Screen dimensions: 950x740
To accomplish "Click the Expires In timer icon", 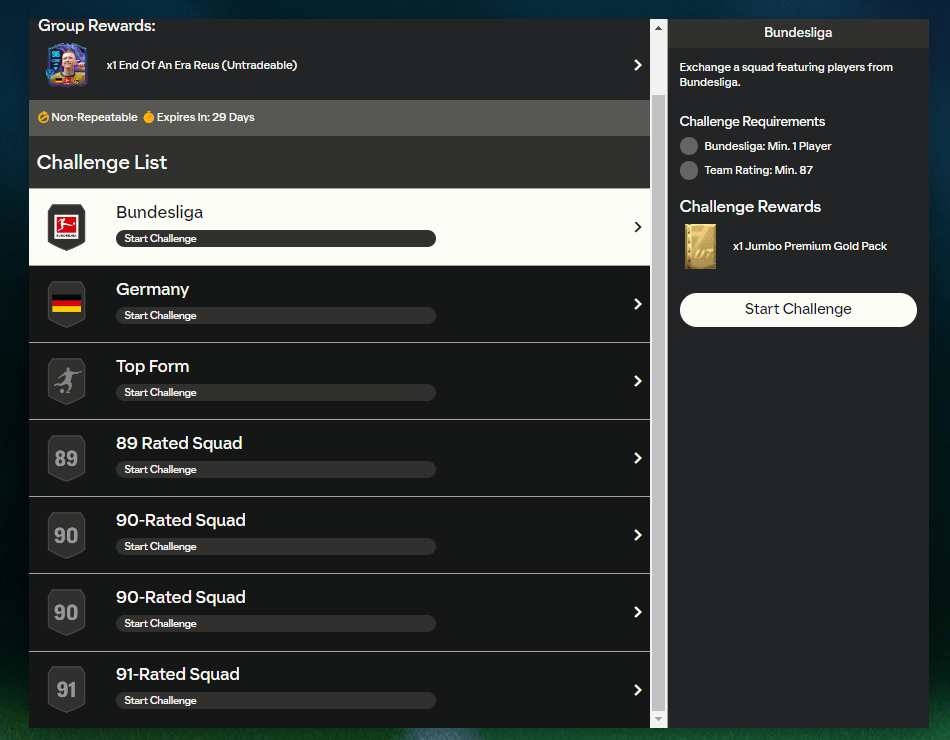I will point(148,117).
